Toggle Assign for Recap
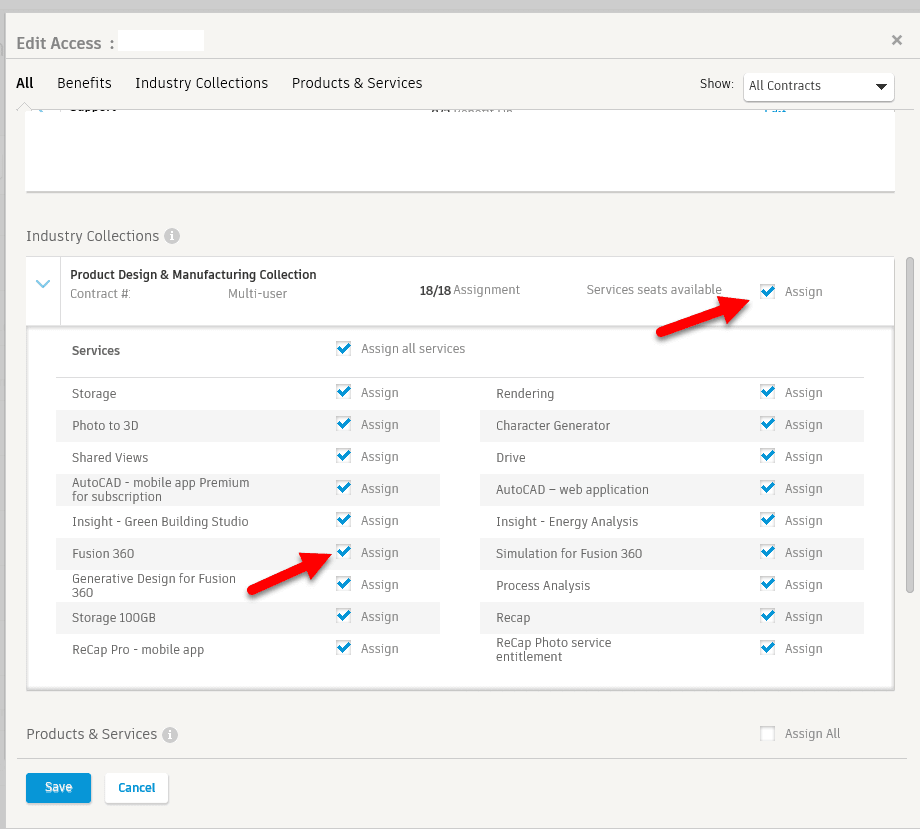Viewport: 920px width, 829px height. [x=767, y=617]
